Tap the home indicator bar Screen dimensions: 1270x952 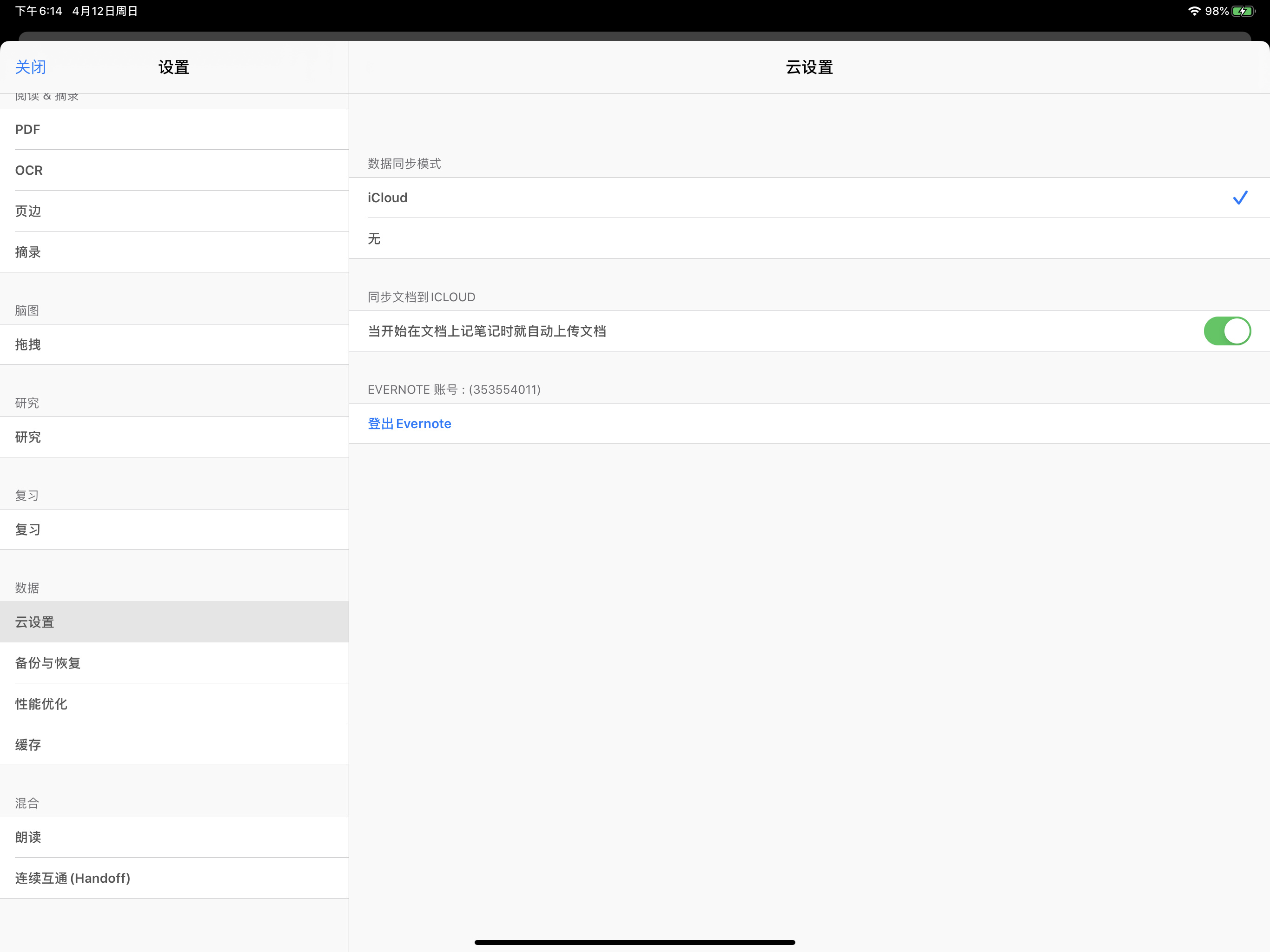click(x=635, y=942)
